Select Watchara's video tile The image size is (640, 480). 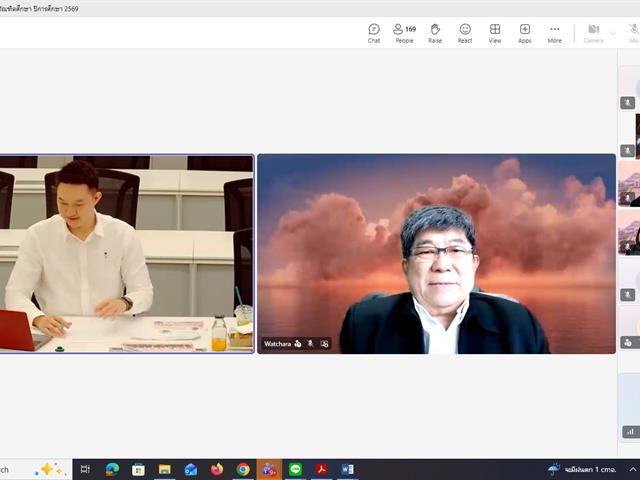[x=436, y=253]
